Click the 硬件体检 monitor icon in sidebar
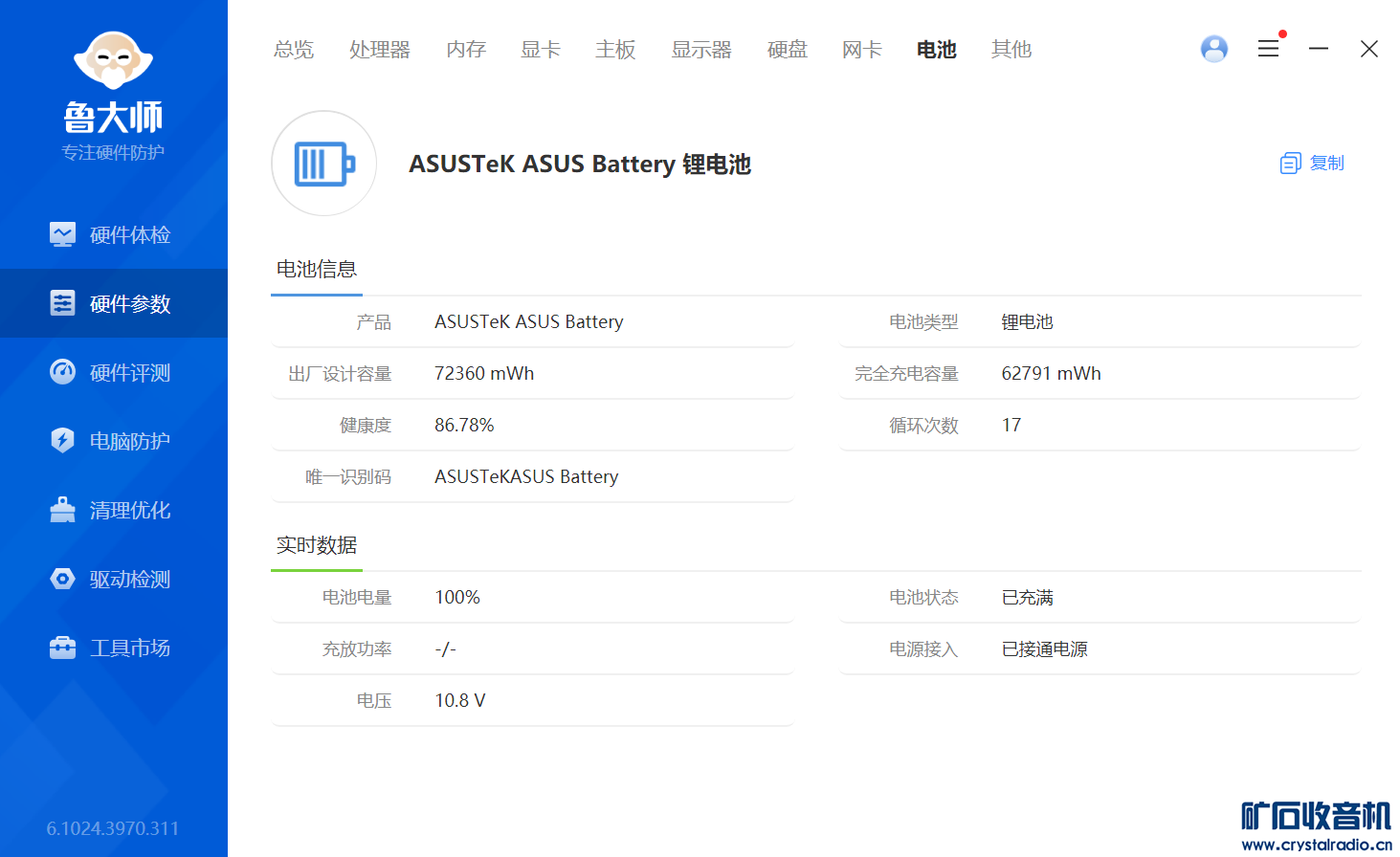This screenshot has height=857, width=1400. (x=62, y=234)
